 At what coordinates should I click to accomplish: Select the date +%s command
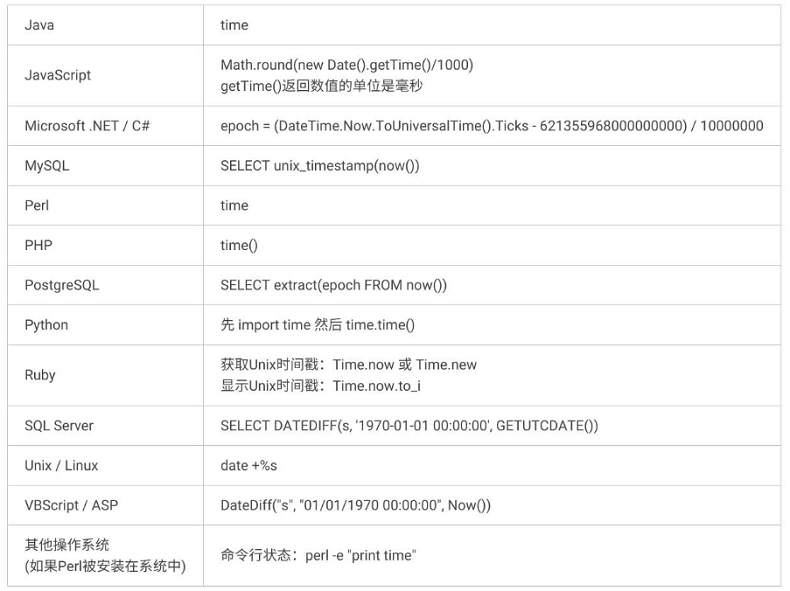click(249, 466)
